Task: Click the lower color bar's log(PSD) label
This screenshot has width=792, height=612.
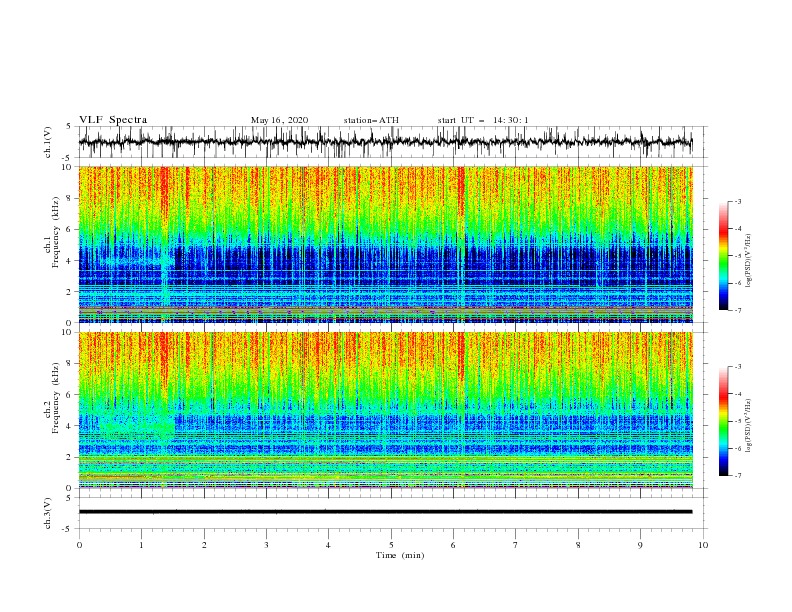Action: pos(749,425)
